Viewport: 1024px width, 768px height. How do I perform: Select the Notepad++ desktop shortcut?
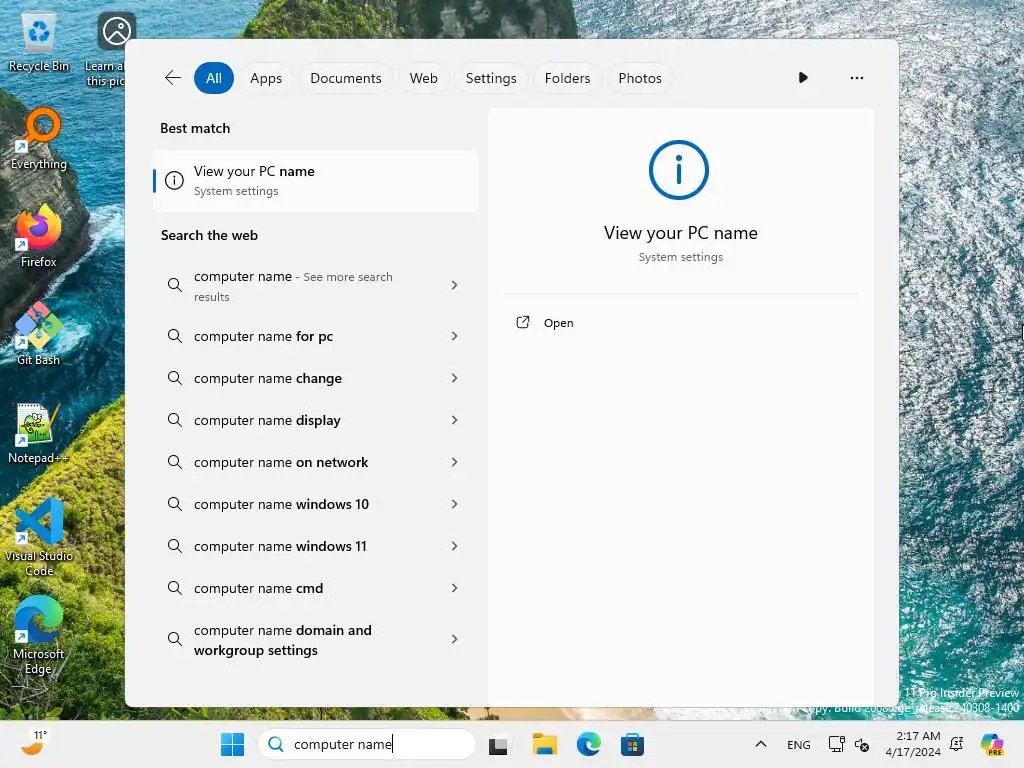coord(38,433)
